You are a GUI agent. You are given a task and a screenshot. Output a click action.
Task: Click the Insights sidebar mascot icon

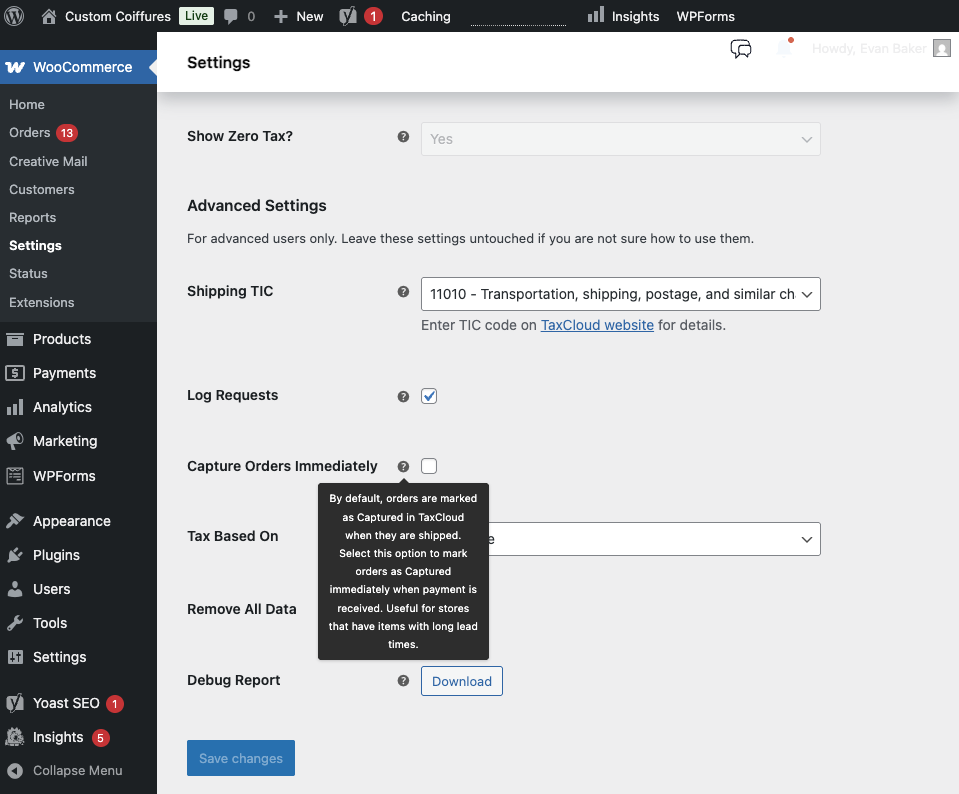15,737
